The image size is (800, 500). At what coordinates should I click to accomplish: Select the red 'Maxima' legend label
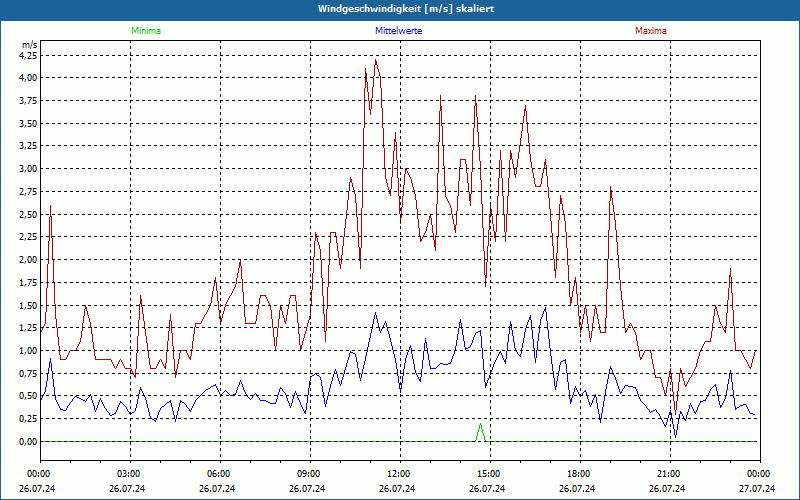point(651,31)
